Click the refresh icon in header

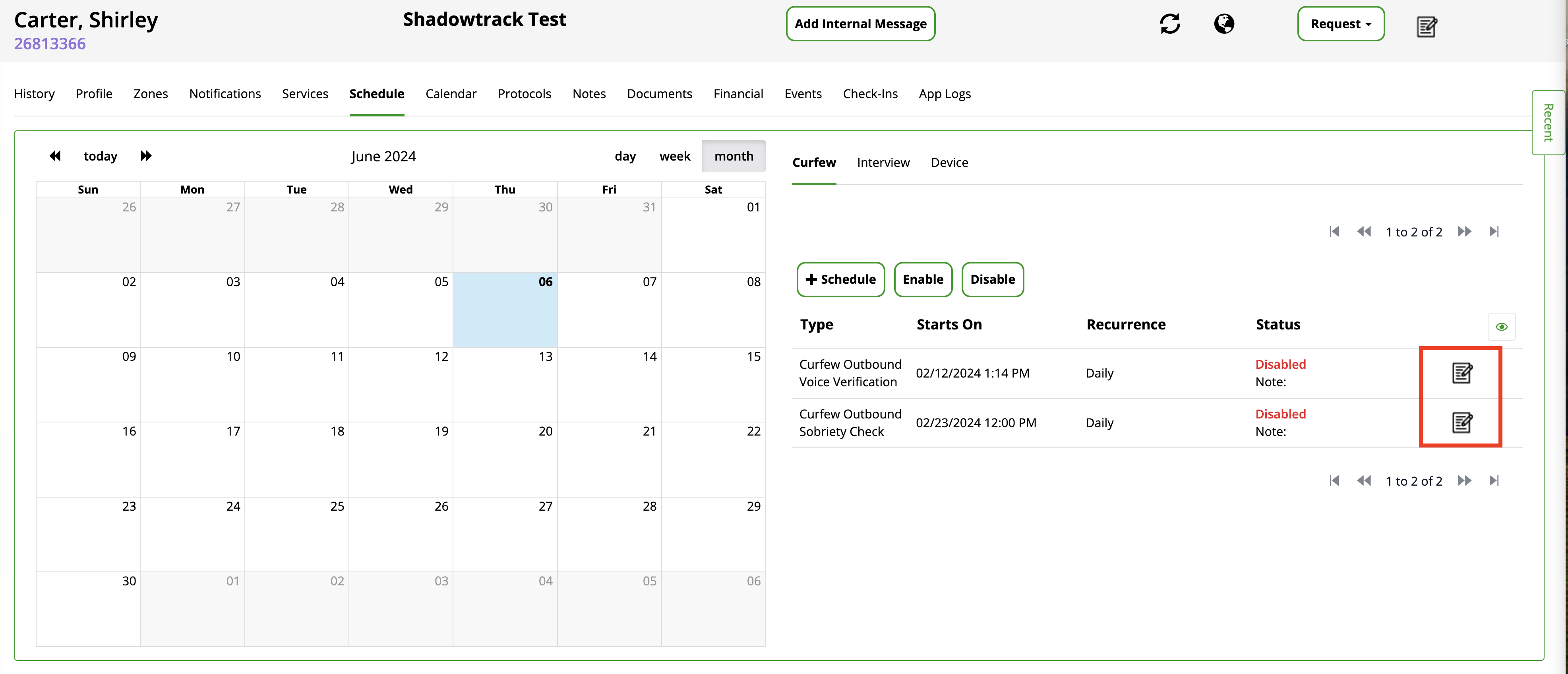(x=1169, y=24)
